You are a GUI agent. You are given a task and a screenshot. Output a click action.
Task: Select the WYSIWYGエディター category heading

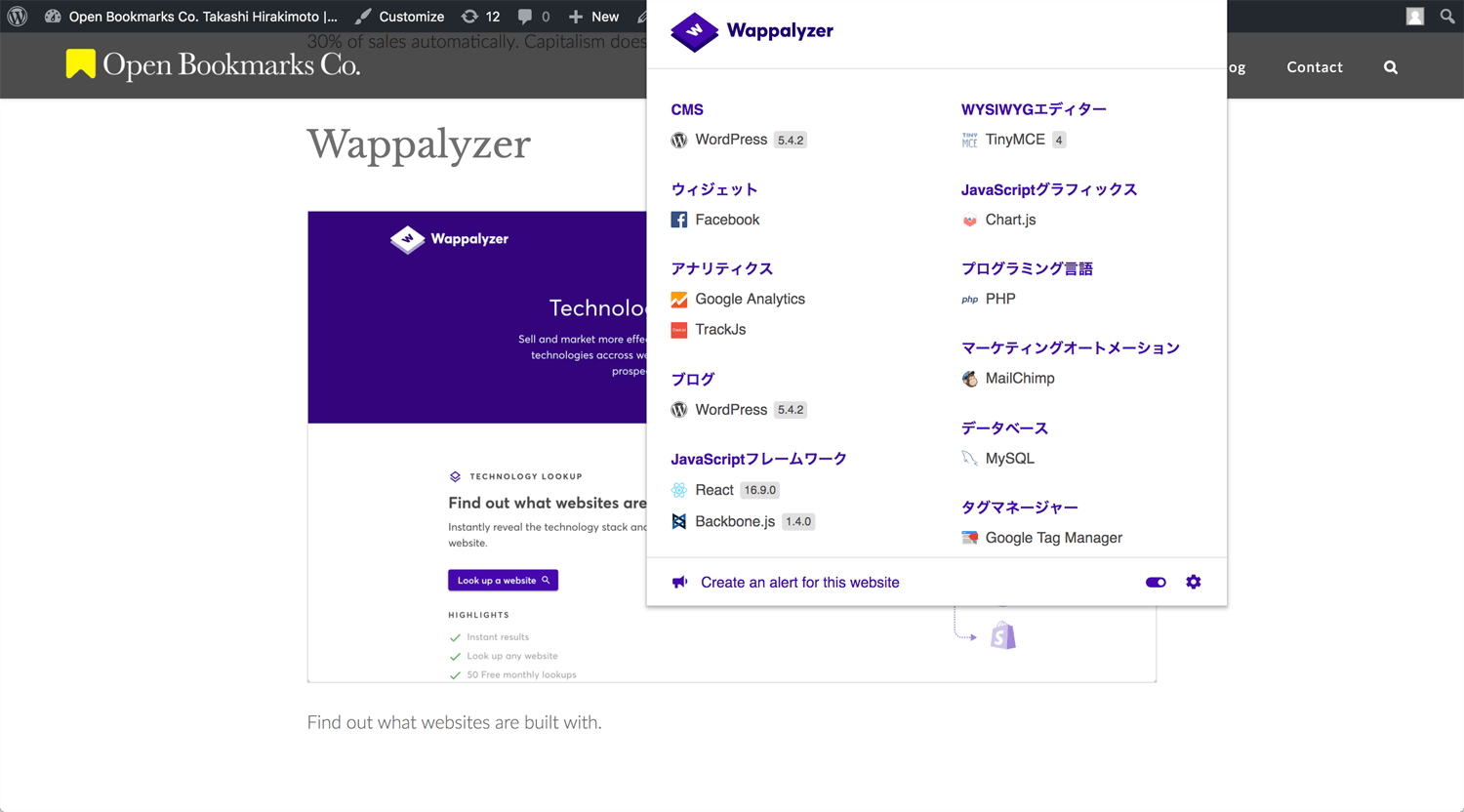[1034, 109]
